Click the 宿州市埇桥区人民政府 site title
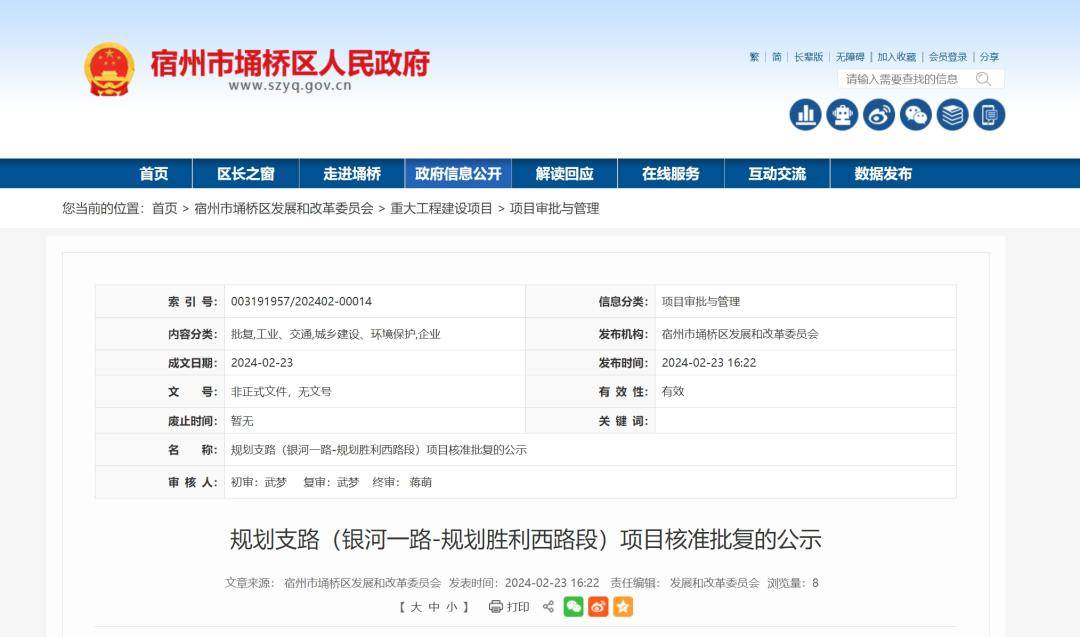Image resolution: width=1080 pixels, height=637 pixels. pos(290,63)
